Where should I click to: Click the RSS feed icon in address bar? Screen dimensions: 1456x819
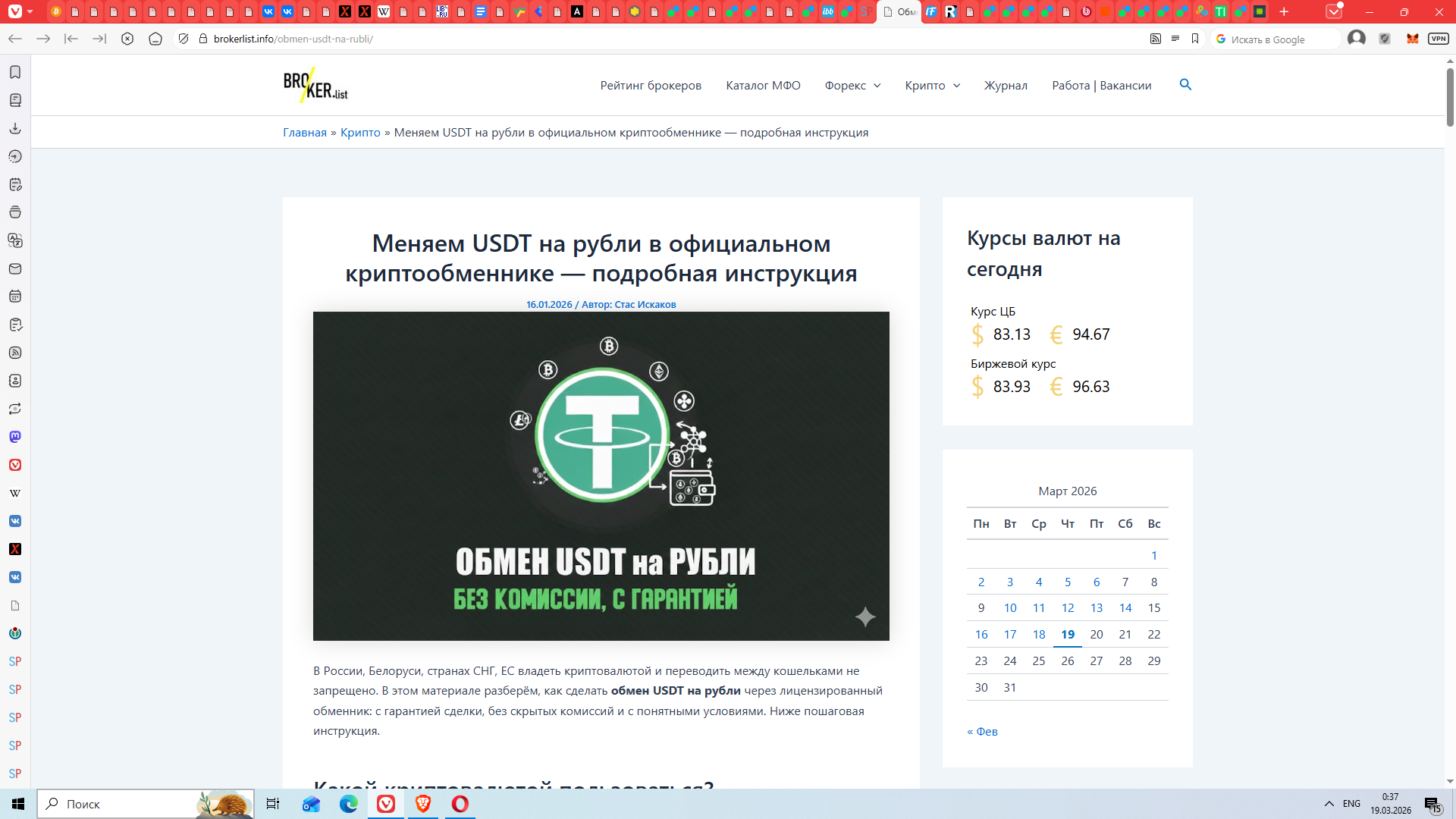tap(1155, 39)
